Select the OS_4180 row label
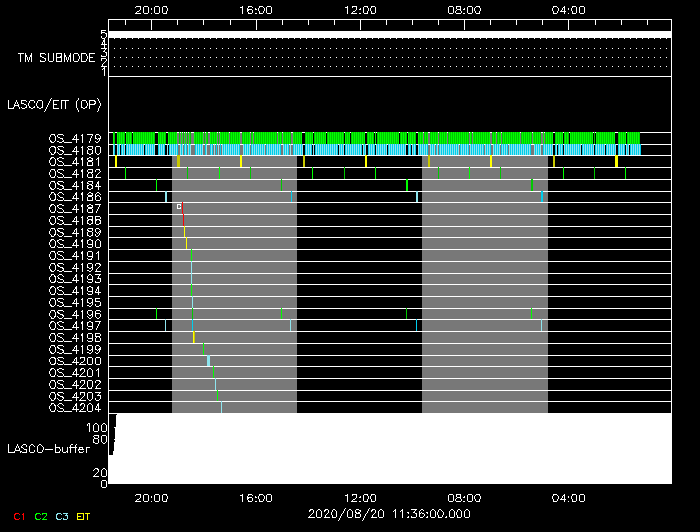700x532 pixels. (x=74, y=150)
